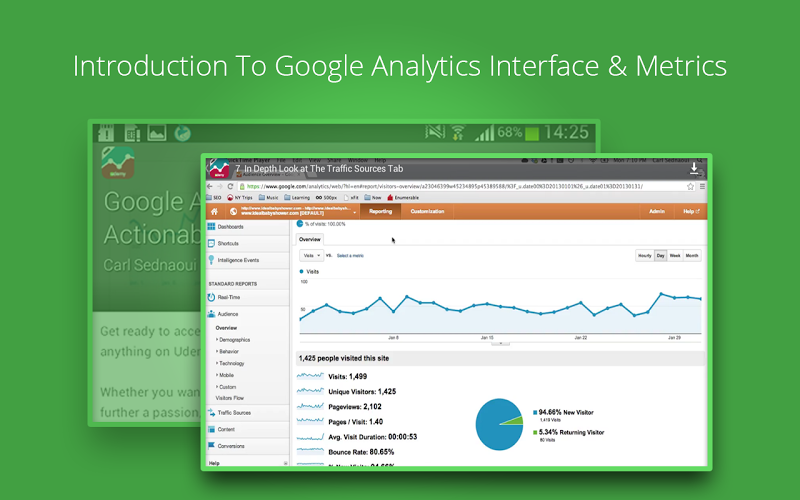
Task: Reload the page with the refresh icon
Action: (230, 187)
